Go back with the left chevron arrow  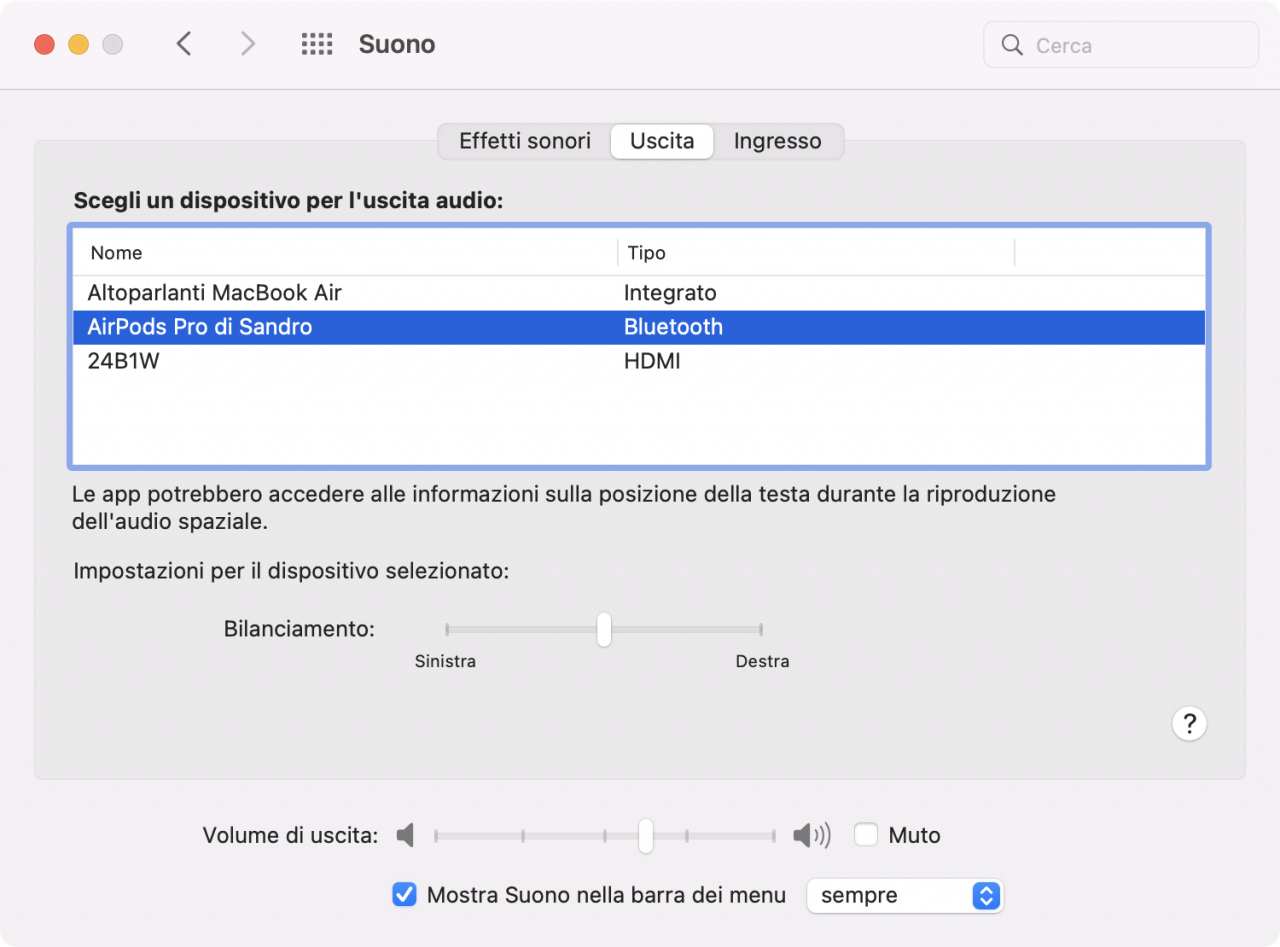click(x=183, y=44)
